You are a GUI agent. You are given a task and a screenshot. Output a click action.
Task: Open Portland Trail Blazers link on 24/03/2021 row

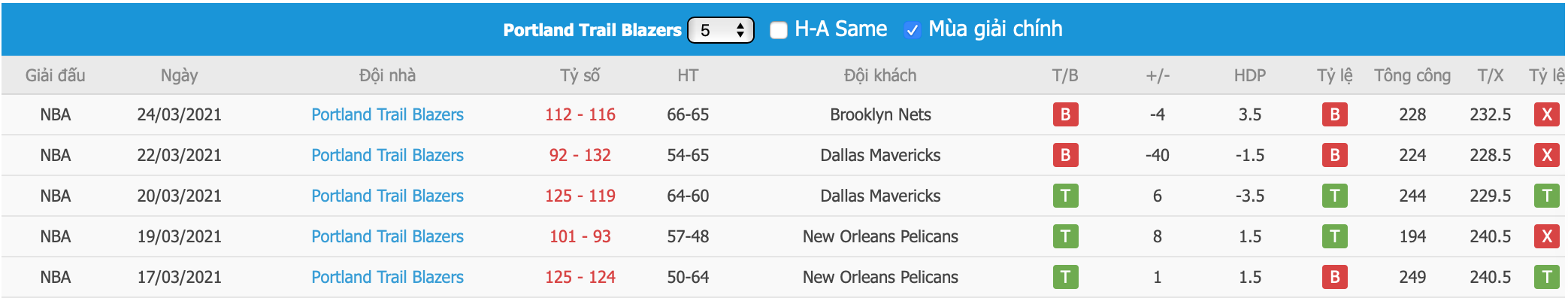[x=387, y=114]
